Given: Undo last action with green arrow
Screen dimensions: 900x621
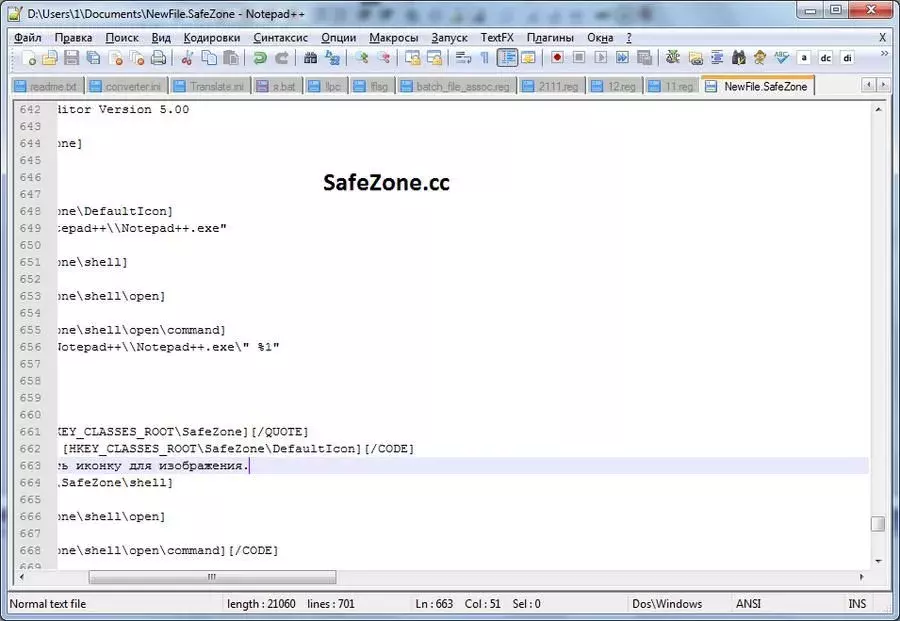Looking at the screenshot, I should (260, 58).
